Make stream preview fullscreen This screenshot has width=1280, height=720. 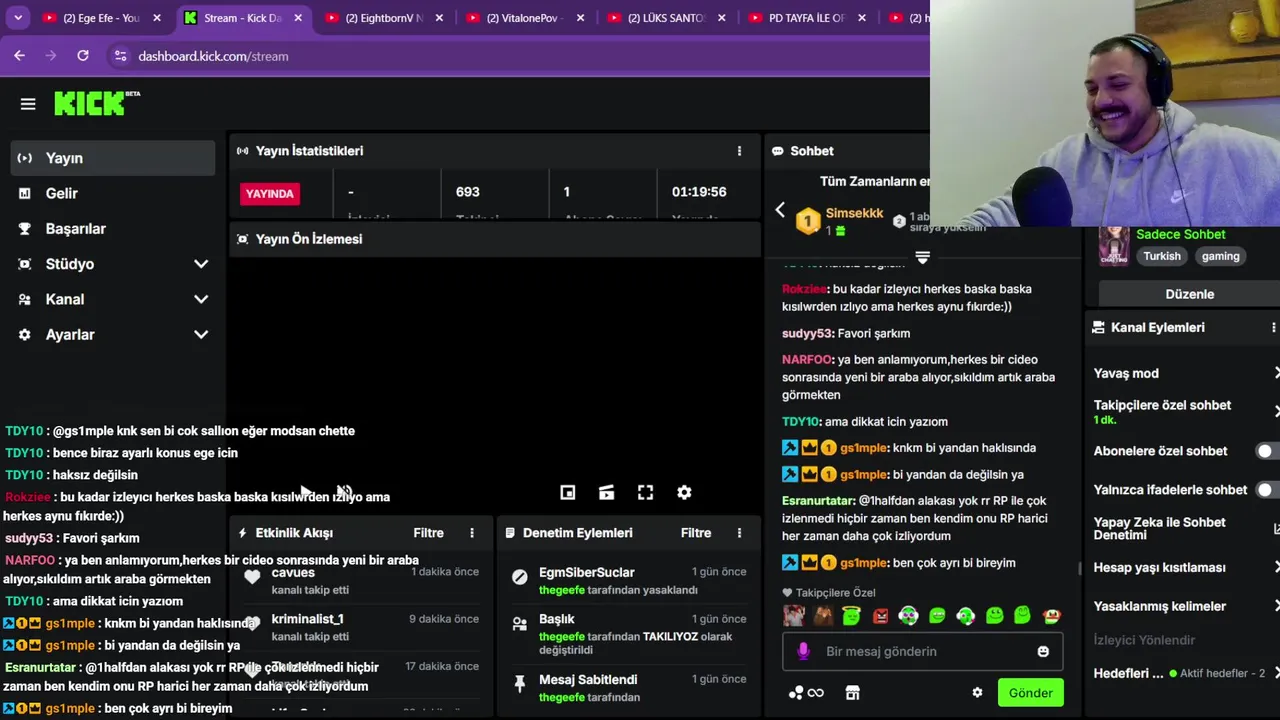(x=645, y=493)
